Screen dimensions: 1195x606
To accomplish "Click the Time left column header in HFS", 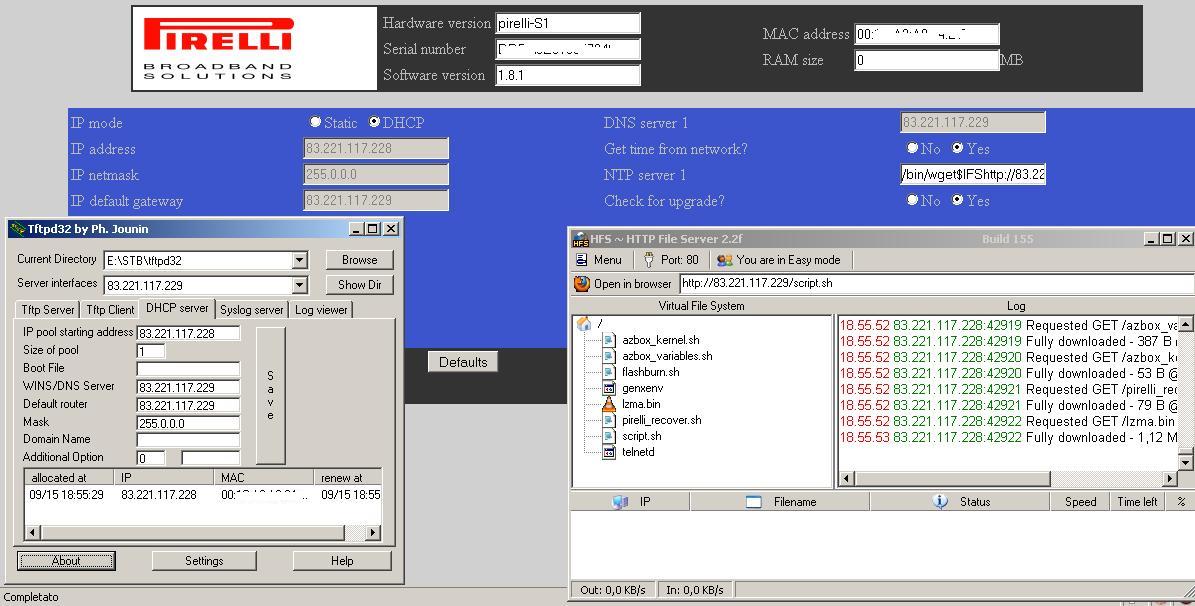I will (x=1138, y=502).
